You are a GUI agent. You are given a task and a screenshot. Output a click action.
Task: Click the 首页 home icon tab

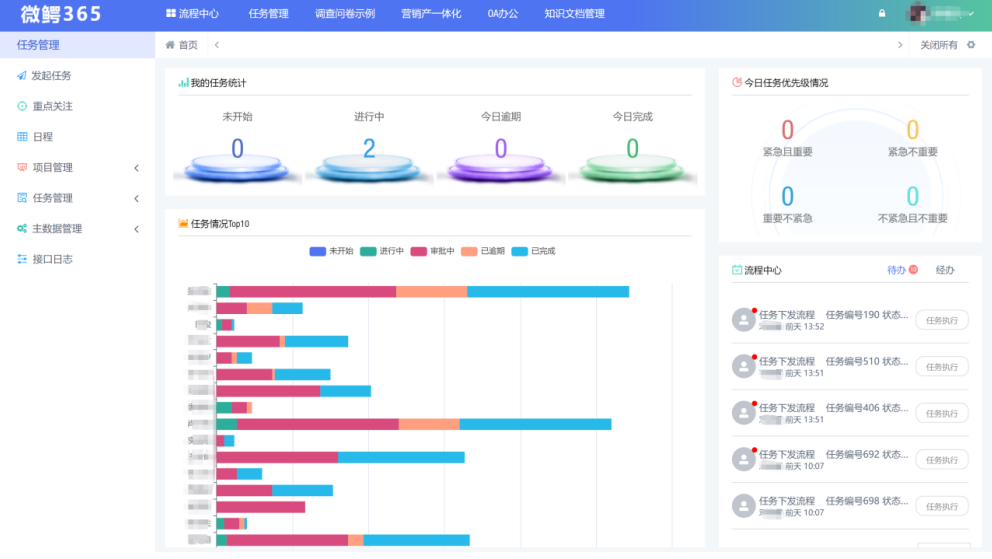(171, 45)
